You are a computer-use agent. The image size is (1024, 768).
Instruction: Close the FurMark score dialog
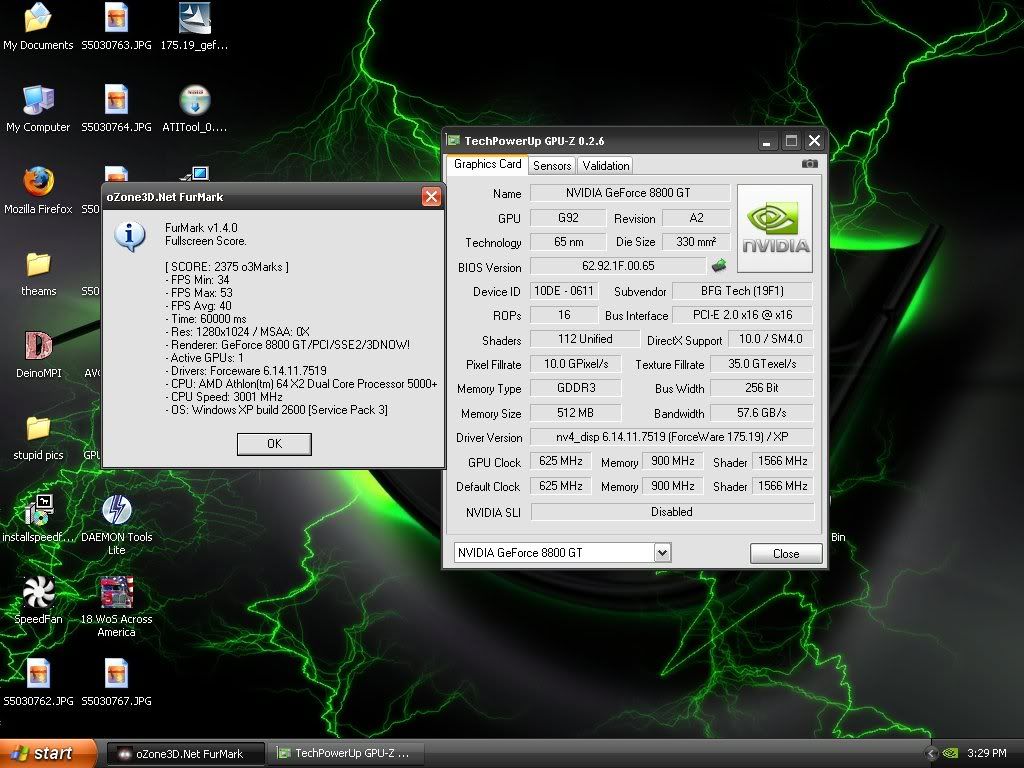431,197
